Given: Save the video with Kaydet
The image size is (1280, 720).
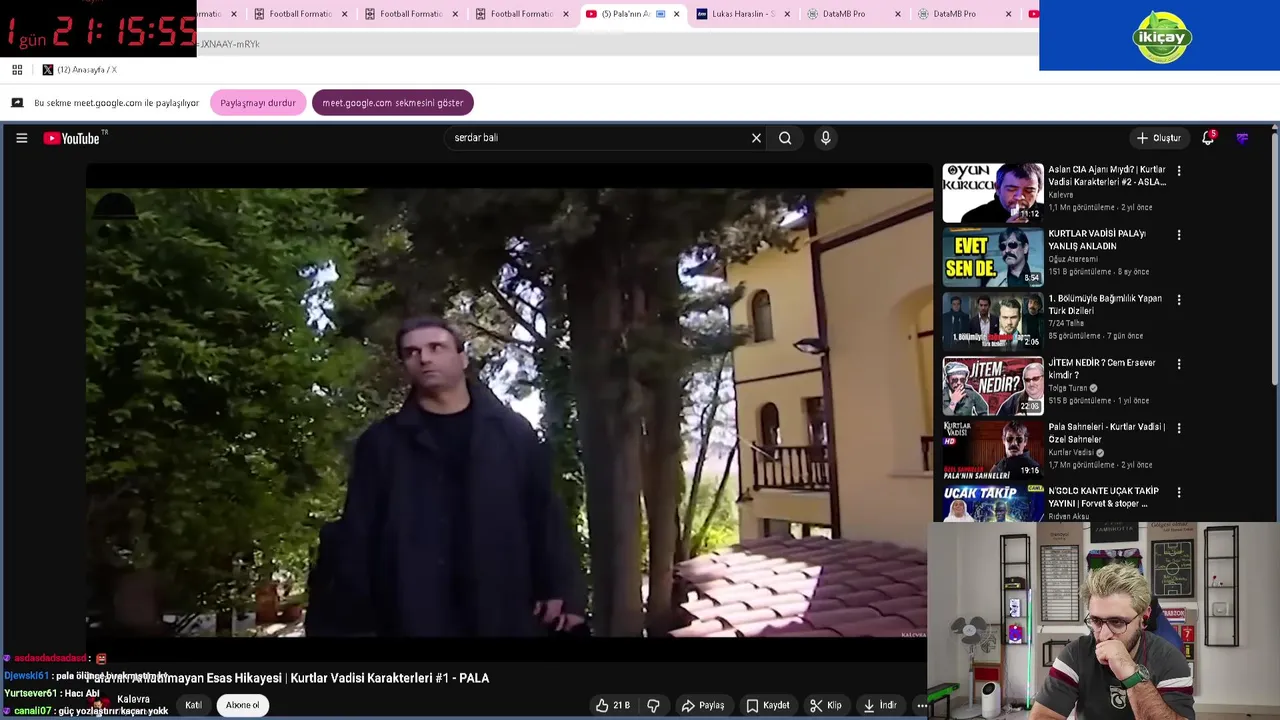Looking at the screenshot, I should pos(767,705).
